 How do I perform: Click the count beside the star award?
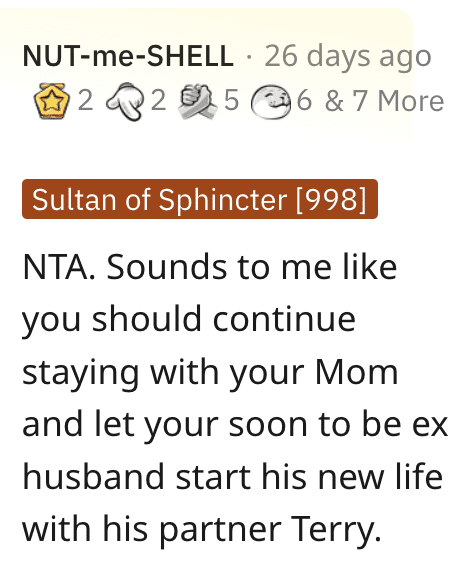[x=85, y=101]
